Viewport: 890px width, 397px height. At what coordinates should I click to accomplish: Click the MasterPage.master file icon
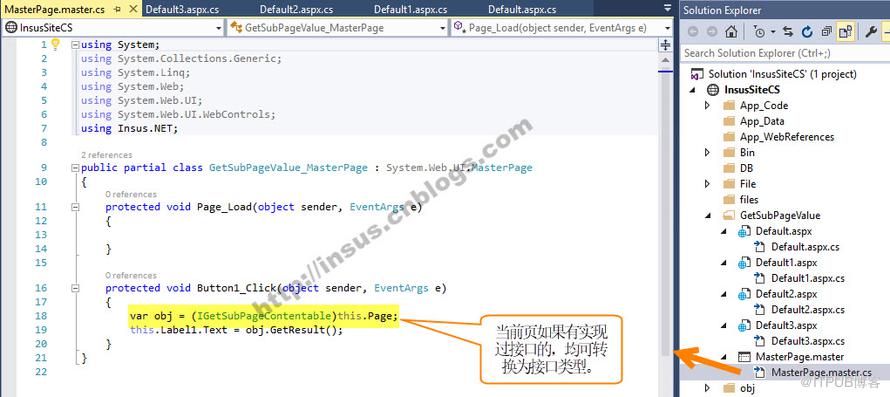click(x=744, y=357)
